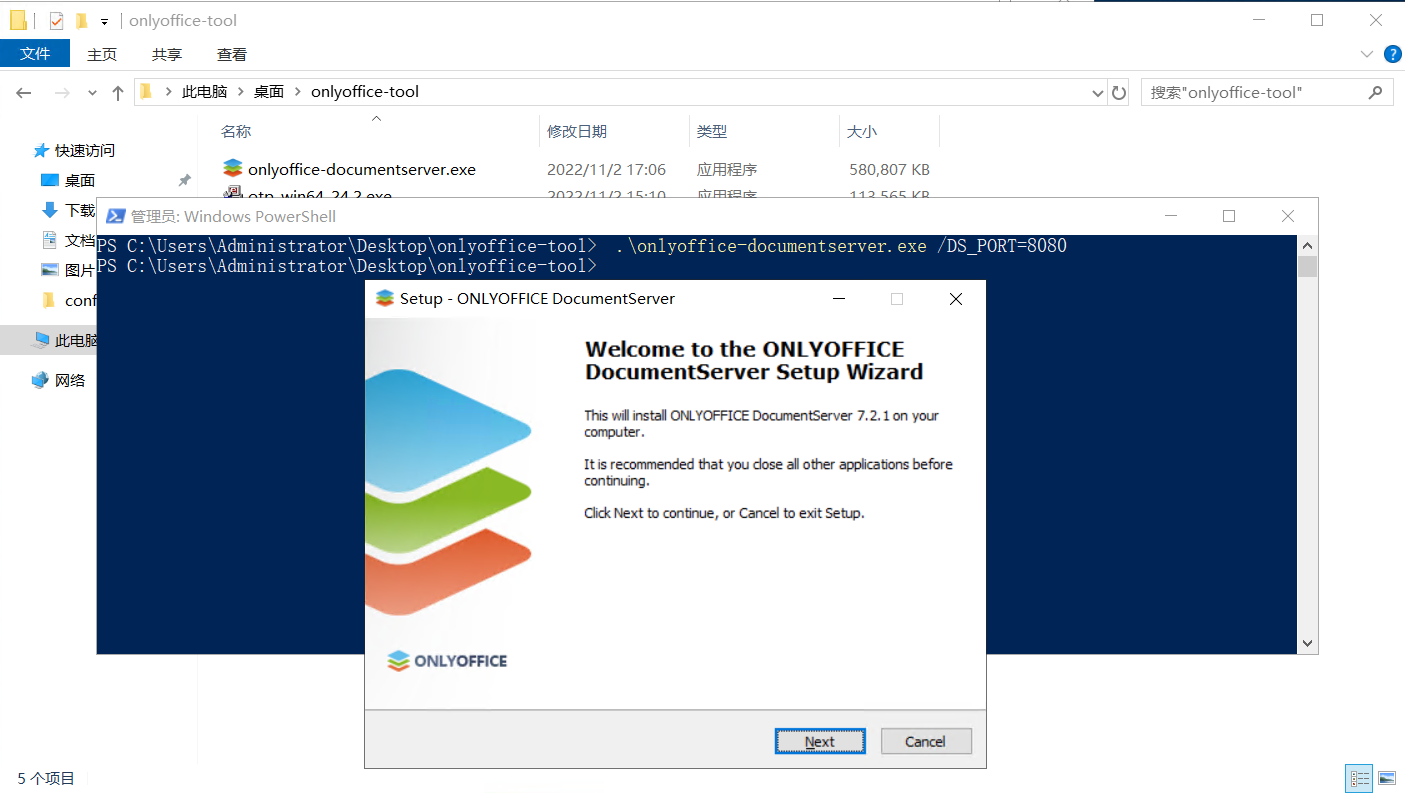The image size is (1405, 793).
Task: Click the address bar folder icon
Action: 146,91
